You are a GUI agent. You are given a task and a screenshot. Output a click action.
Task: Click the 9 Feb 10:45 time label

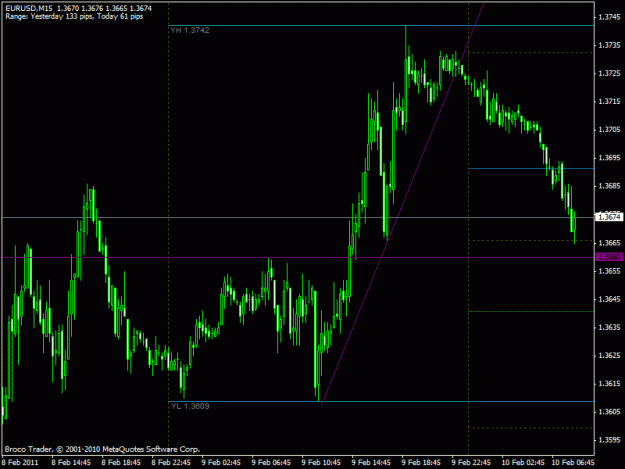pos(321,462)
